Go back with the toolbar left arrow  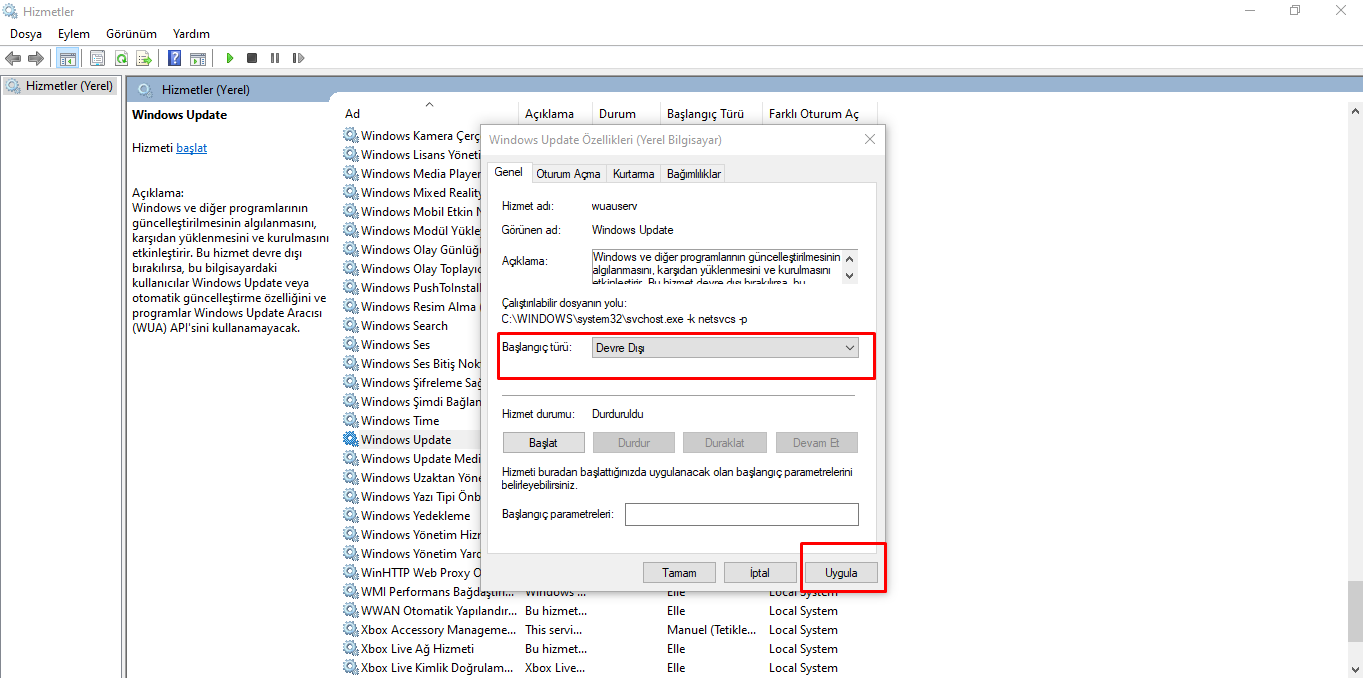tap(13, 58)
